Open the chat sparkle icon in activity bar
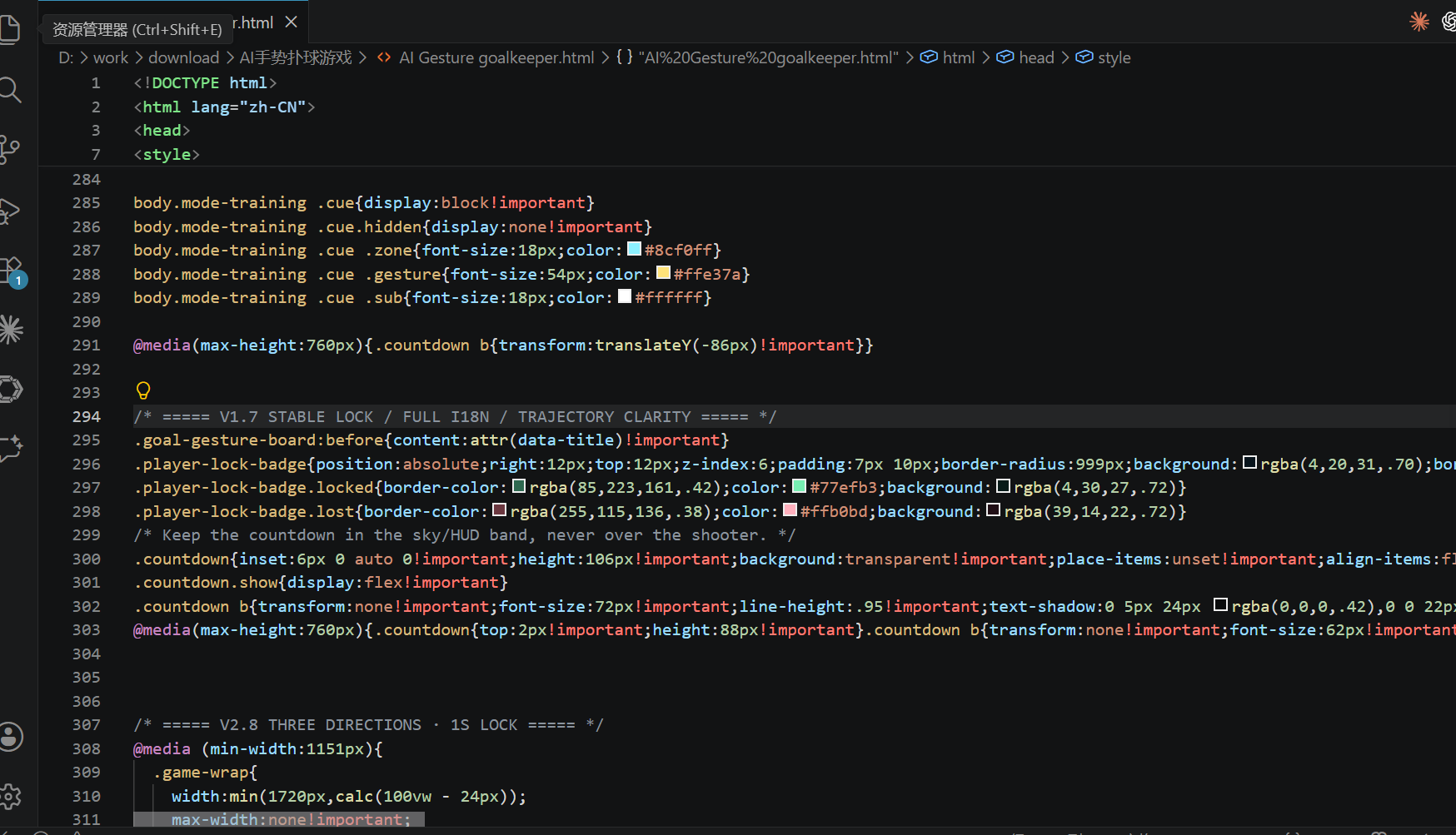 [11, 448]
